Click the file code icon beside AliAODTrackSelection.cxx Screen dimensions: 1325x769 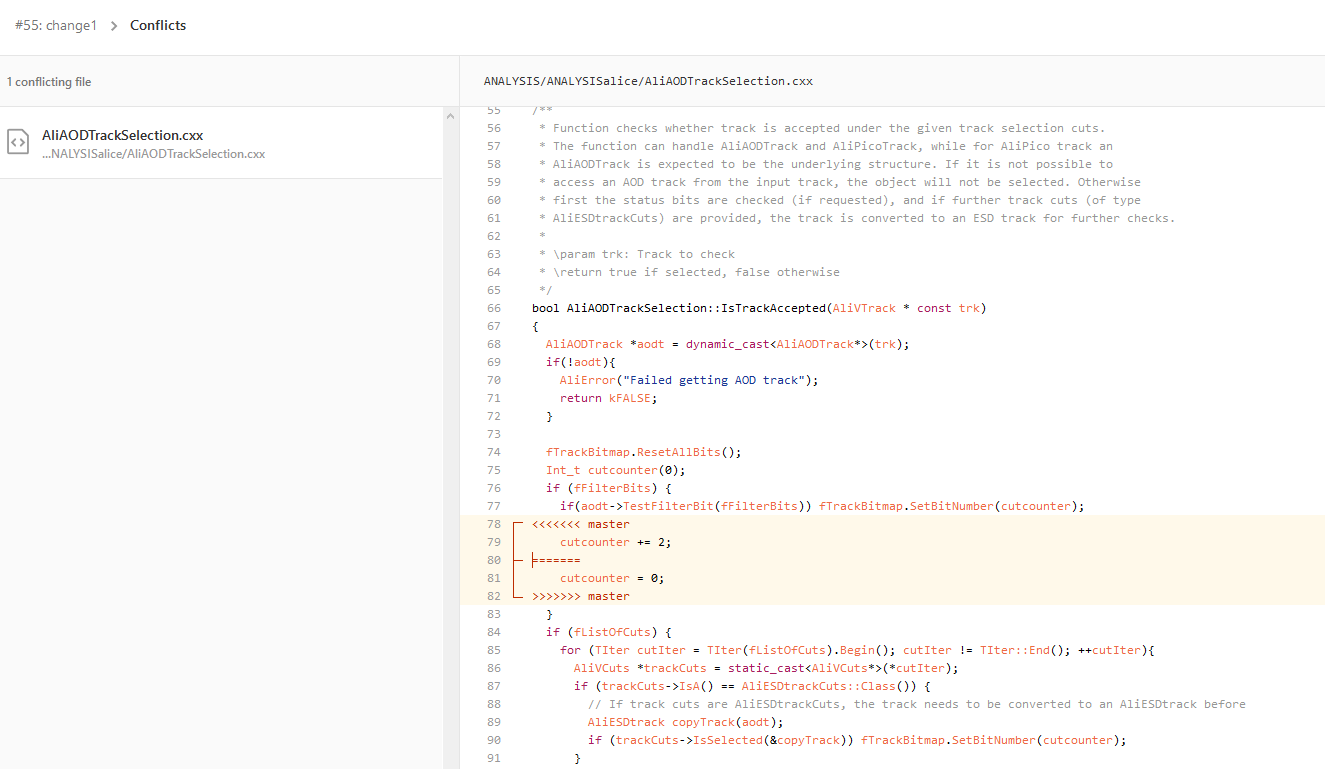point(18,142)
